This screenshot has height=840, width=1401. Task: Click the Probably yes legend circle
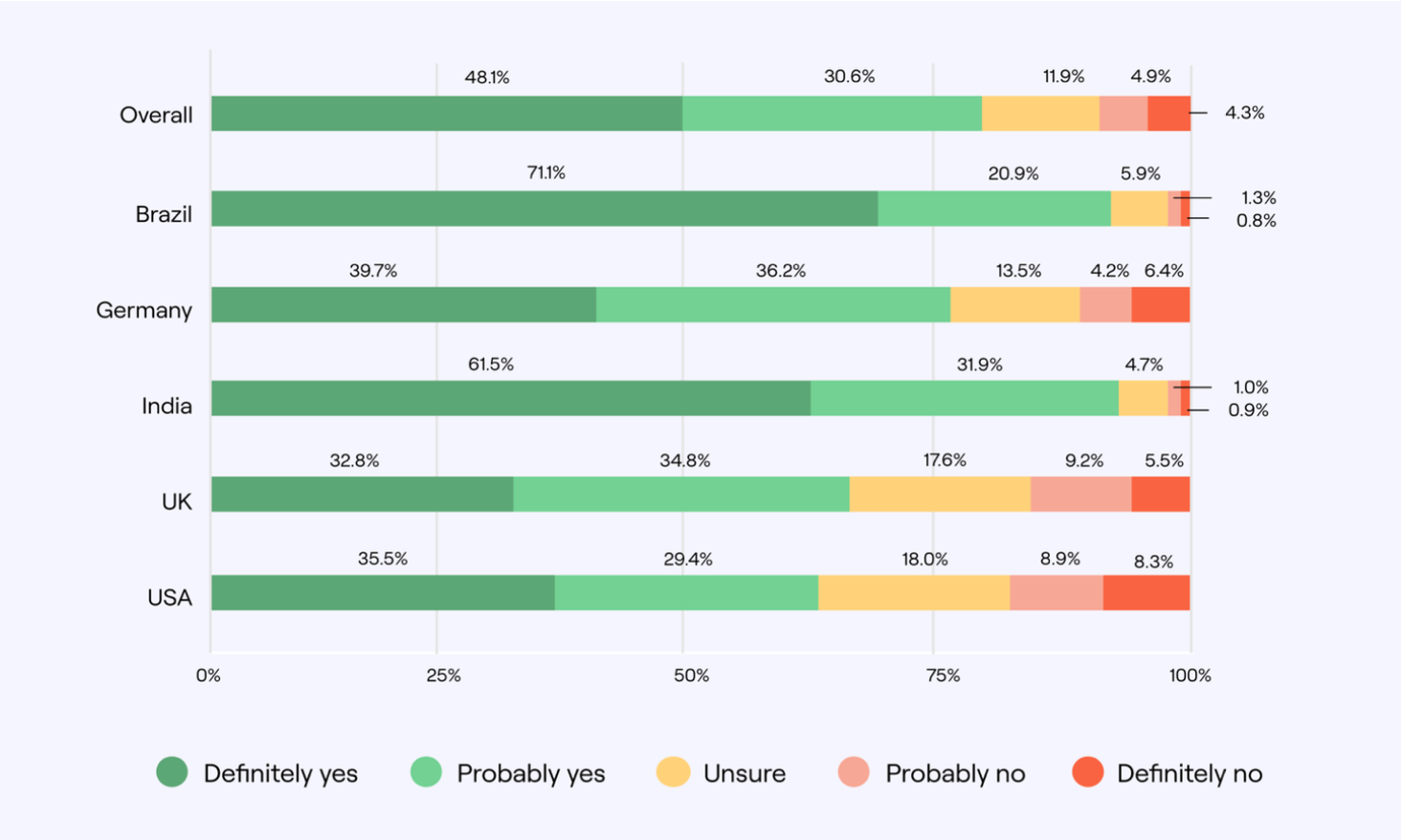(426, 772)
